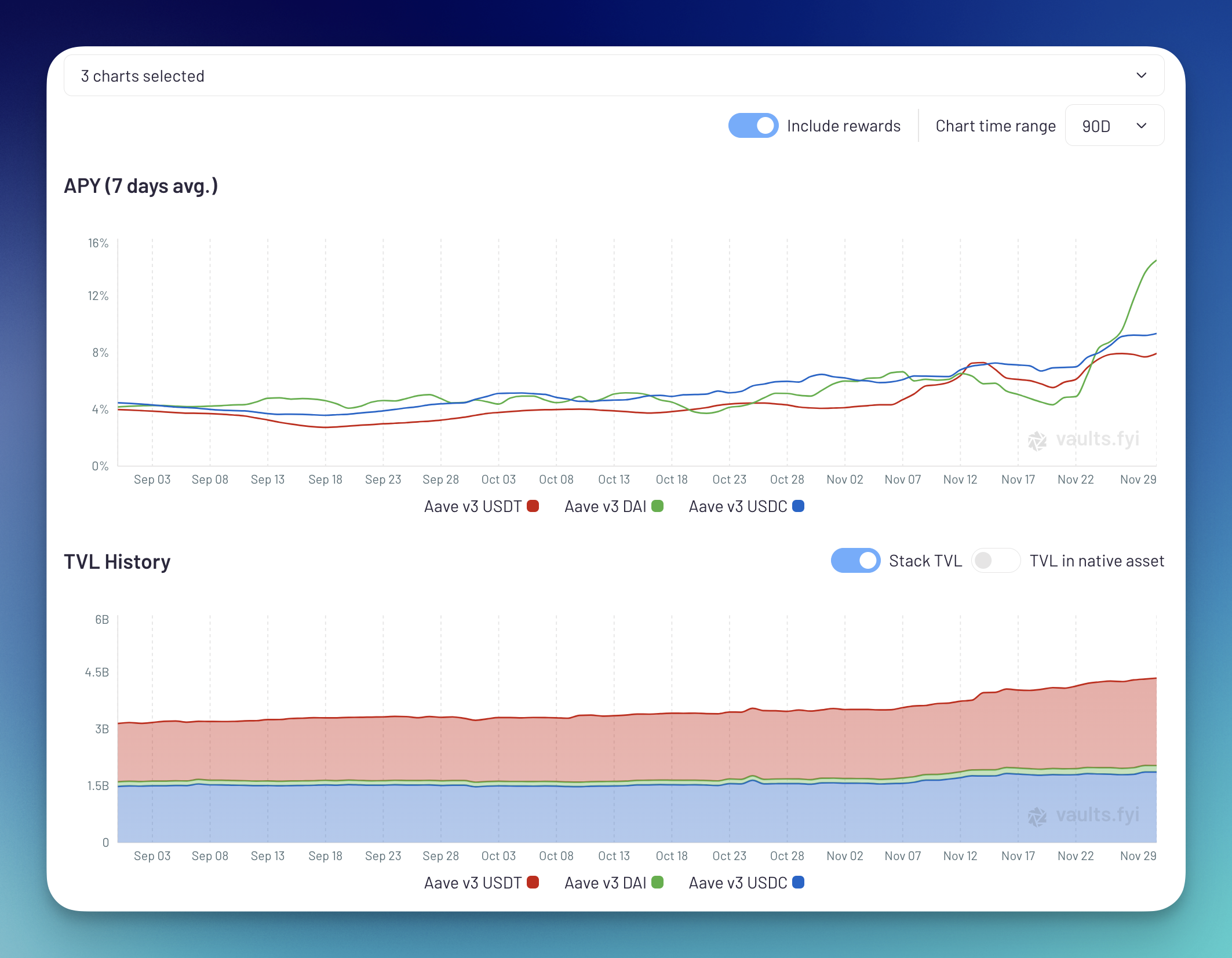Click '8%' label on APY axis
The height and width of the screenshot is (958, 1232).
(x=100, y=353)
